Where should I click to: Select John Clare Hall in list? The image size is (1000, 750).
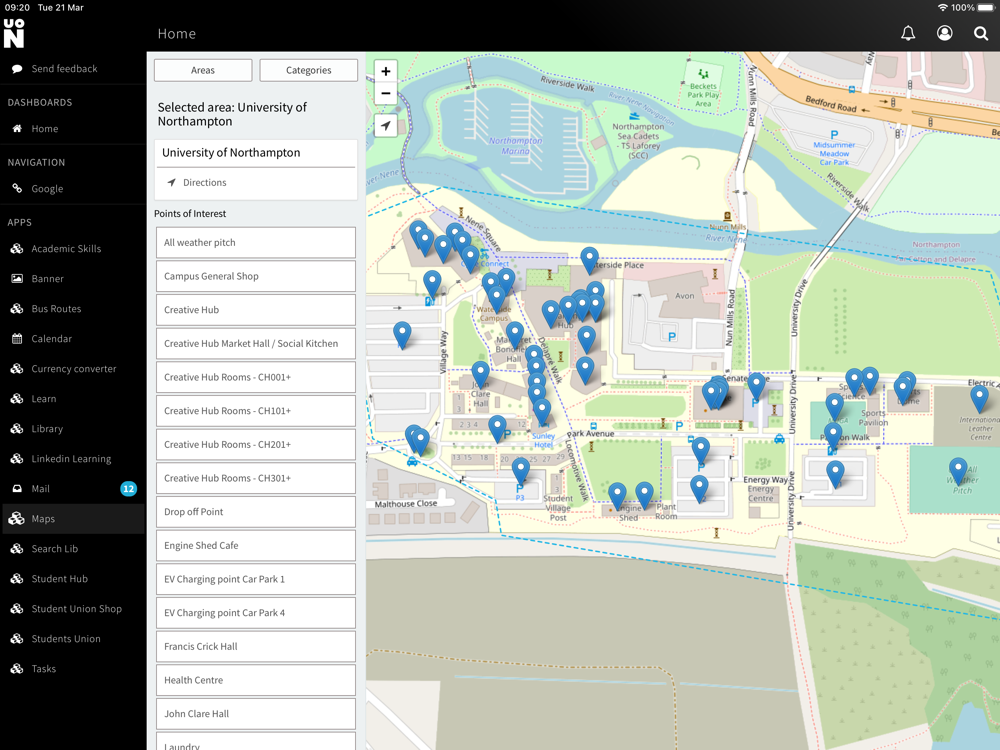coord(256,714)
